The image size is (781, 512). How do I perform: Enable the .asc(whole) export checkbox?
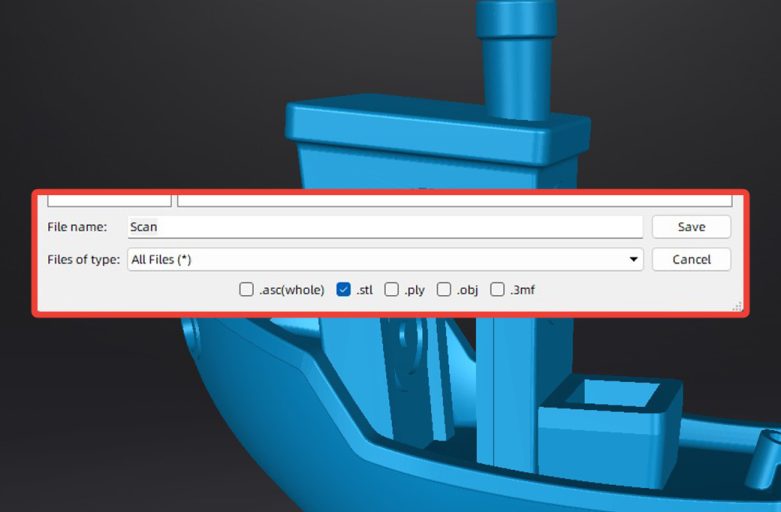[247, 290]
